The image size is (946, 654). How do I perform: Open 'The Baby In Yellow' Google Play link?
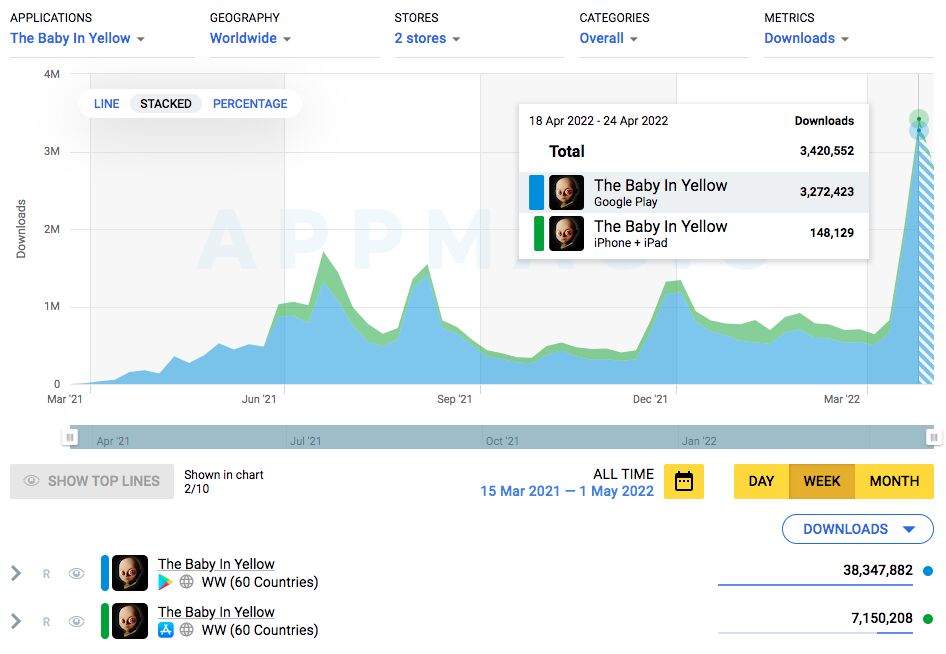[x=216, y=564]
